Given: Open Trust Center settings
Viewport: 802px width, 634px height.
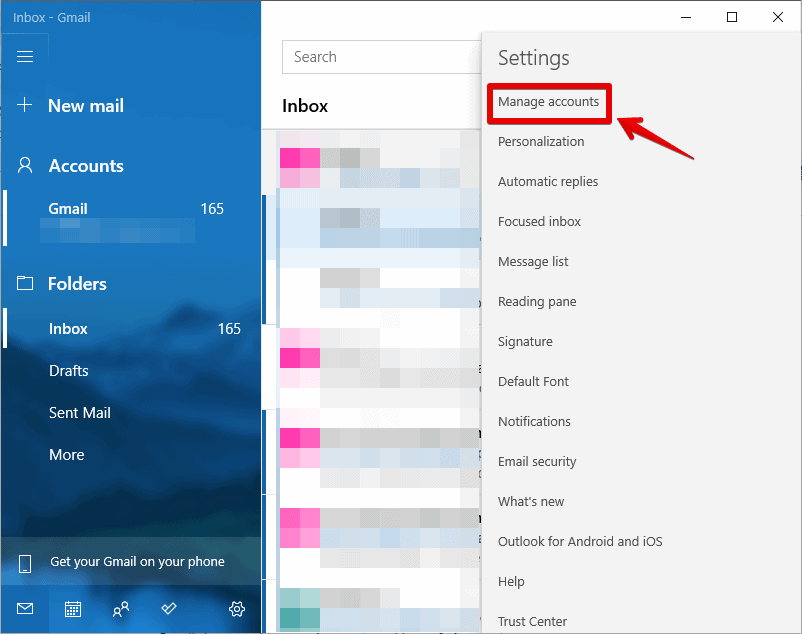Looking at the screenshot, I should tap(532, 621).
